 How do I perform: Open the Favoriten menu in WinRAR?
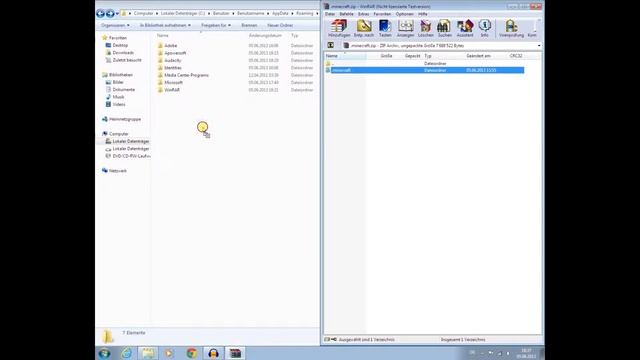click(x=382, y=14)
